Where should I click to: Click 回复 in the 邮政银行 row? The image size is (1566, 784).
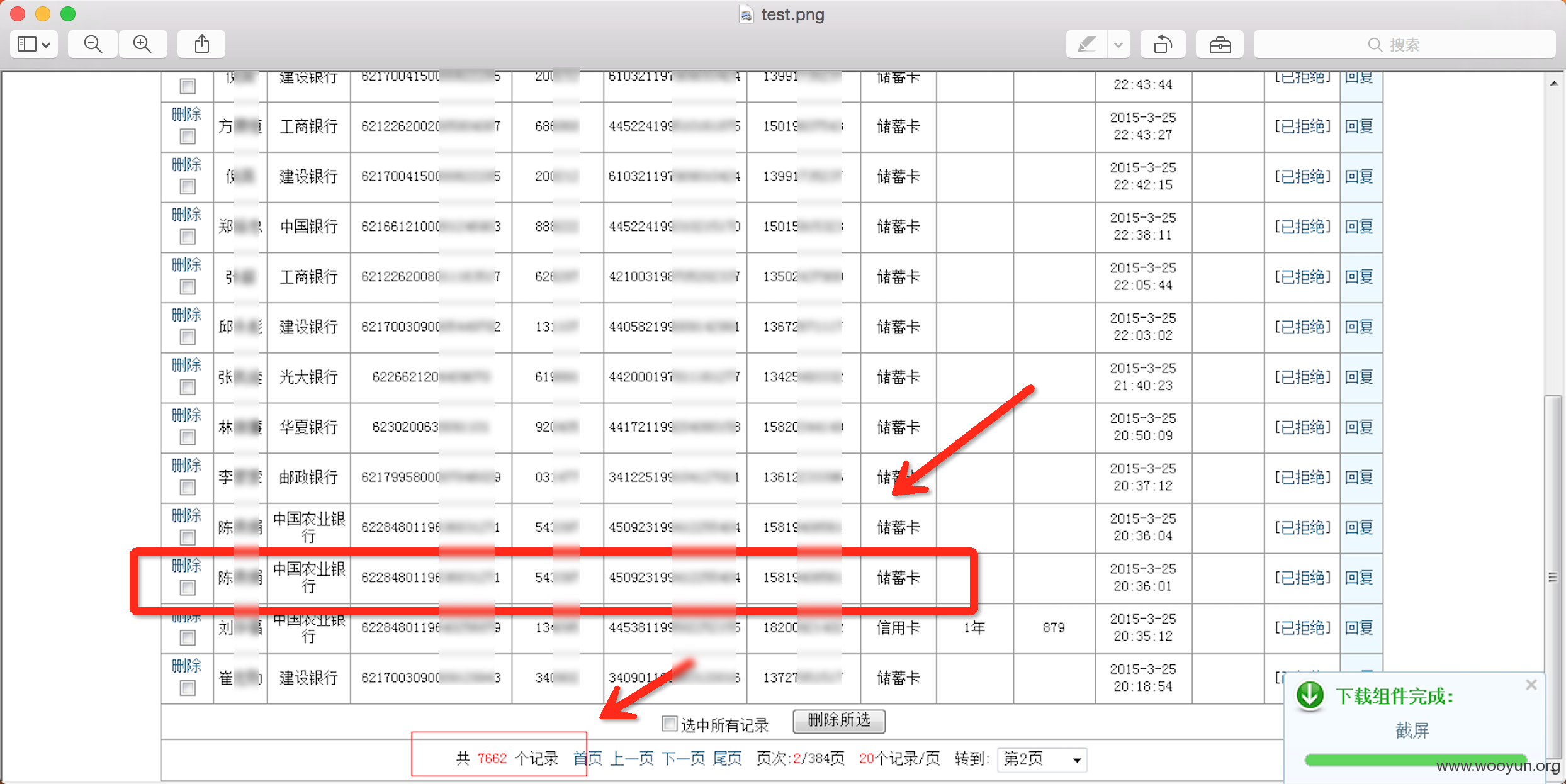[x=1360, y=478]
